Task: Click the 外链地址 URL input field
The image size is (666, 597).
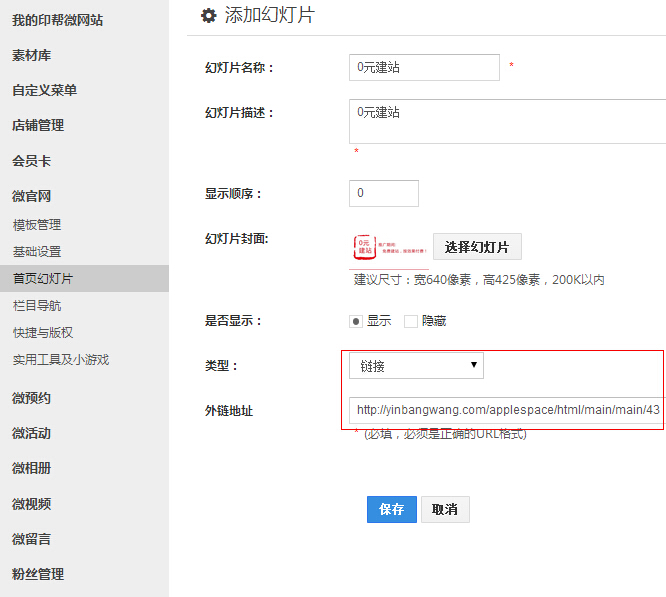Action: tap(507, 410)
